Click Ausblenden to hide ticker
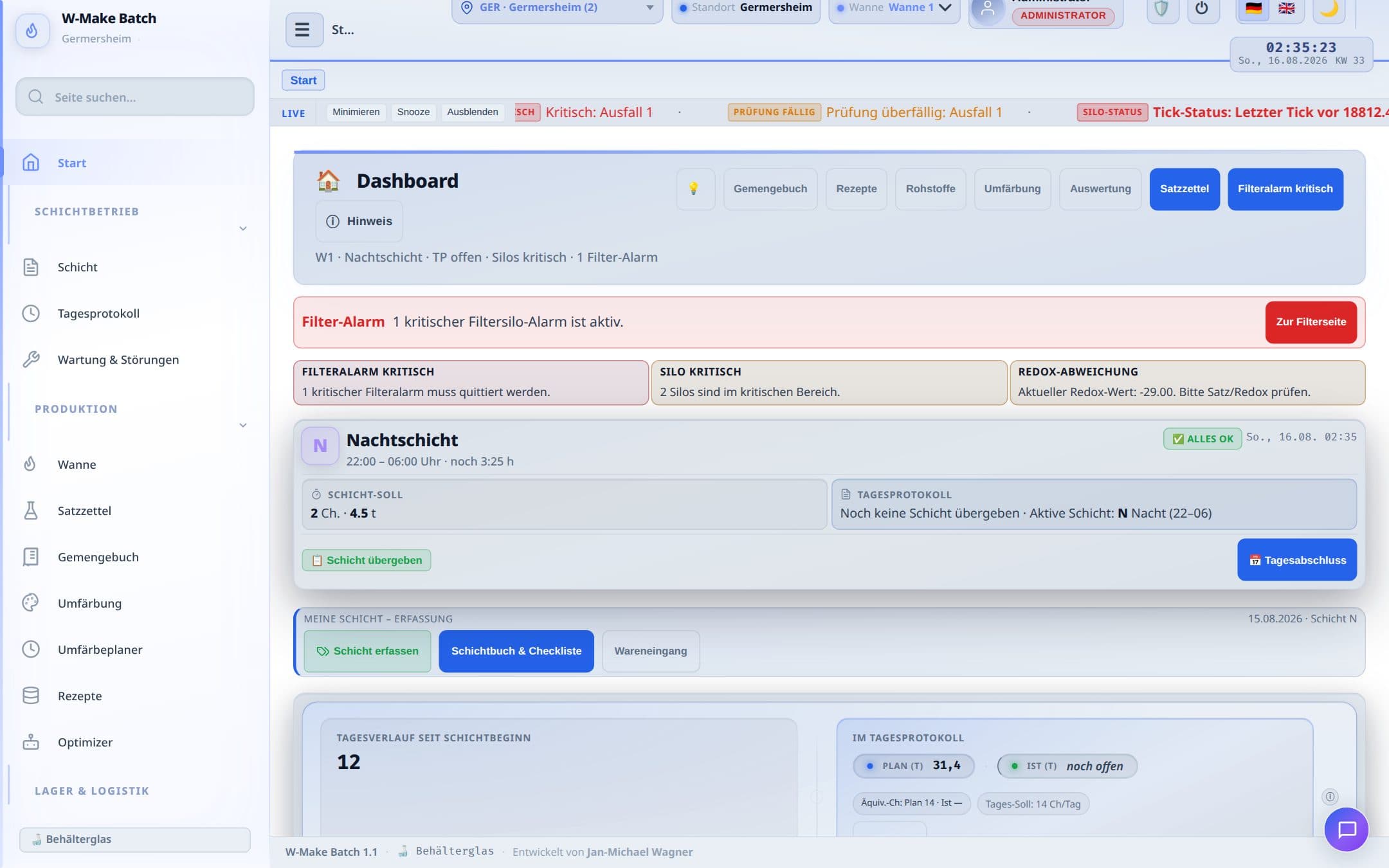This screenshot has width=1389, height=868. click(x=472, y=112)
